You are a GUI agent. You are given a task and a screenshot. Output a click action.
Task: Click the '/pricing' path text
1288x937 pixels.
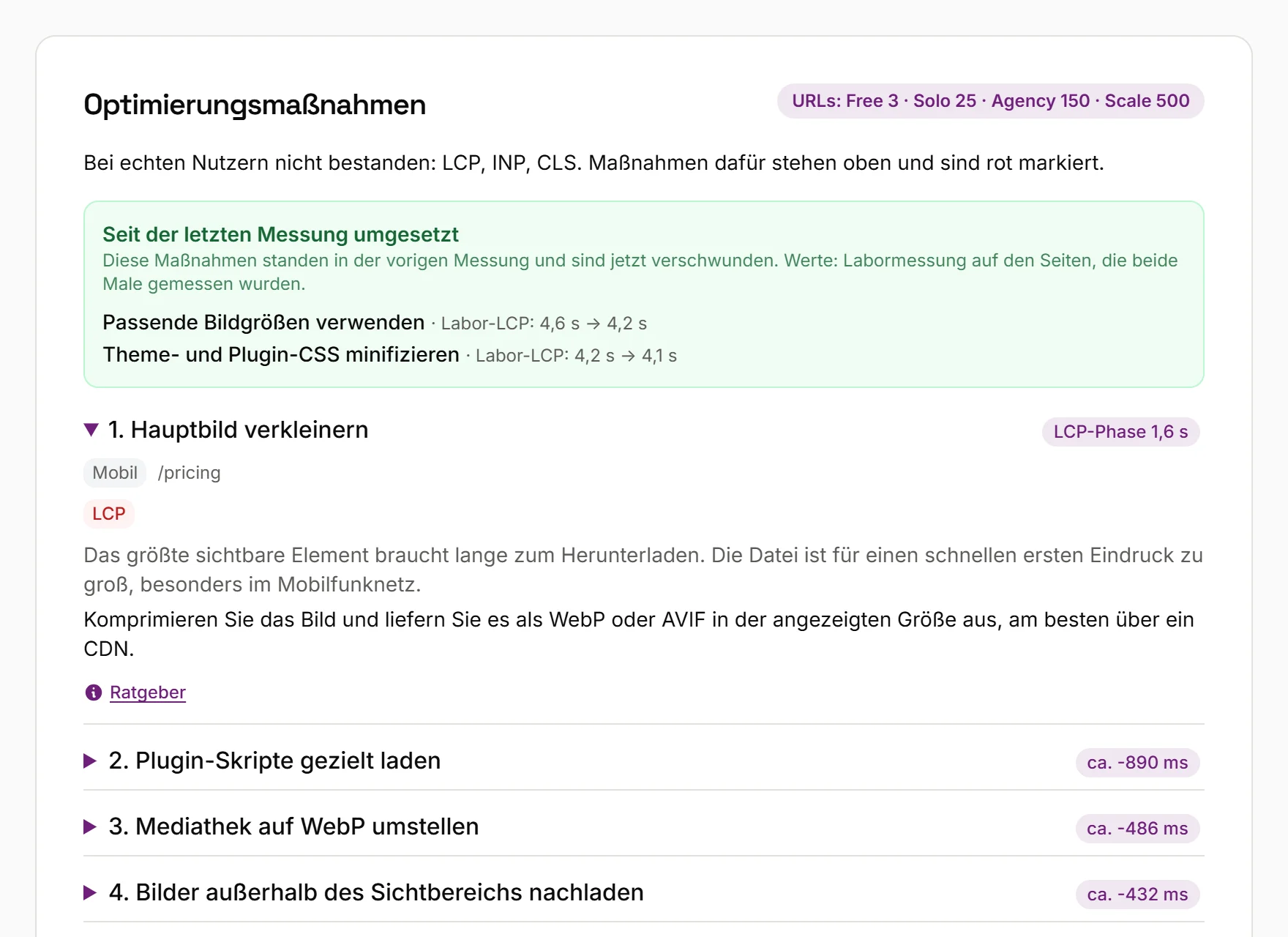189,473
